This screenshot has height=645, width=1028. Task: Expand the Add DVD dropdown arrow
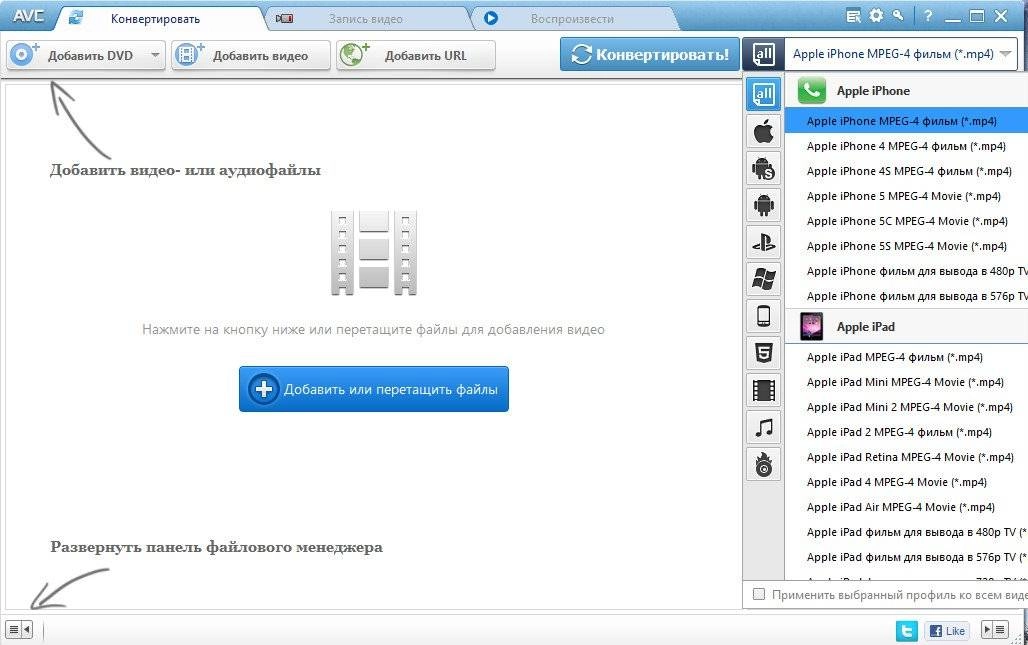coord(155,56)
